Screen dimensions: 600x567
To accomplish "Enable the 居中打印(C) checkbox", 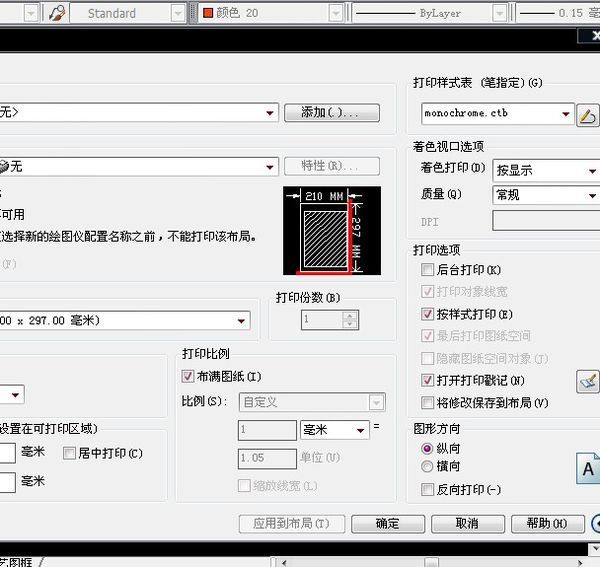I will pyautogui.click(x=69, y=453).
